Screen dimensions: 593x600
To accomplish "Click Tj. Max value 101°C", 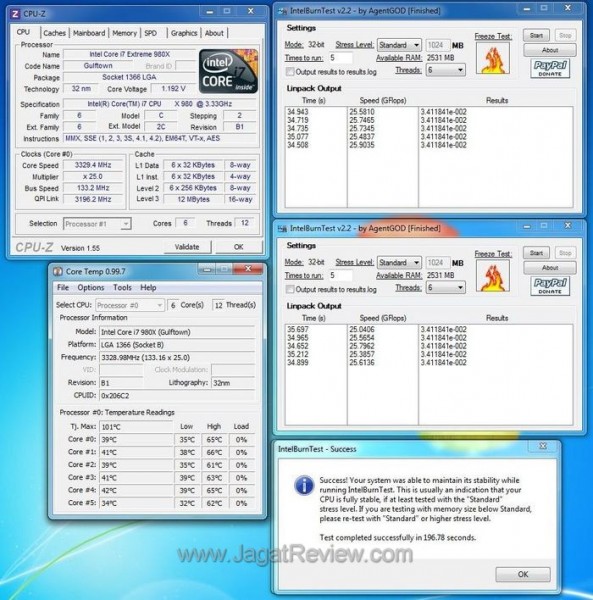I will (136, 427).
